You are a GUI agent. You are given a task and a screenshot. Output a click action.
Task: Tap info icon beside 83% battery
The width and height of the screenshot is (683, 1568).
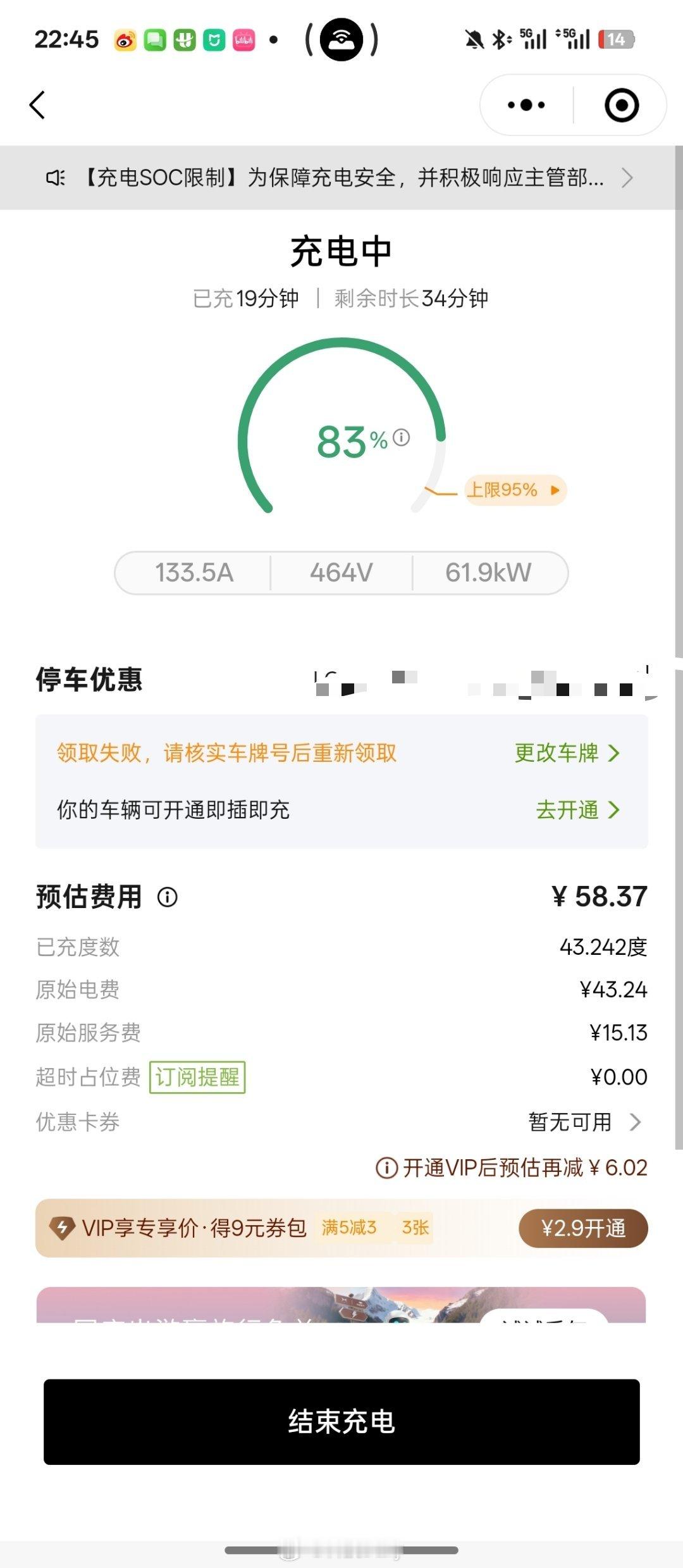click(x=401, y=437)
